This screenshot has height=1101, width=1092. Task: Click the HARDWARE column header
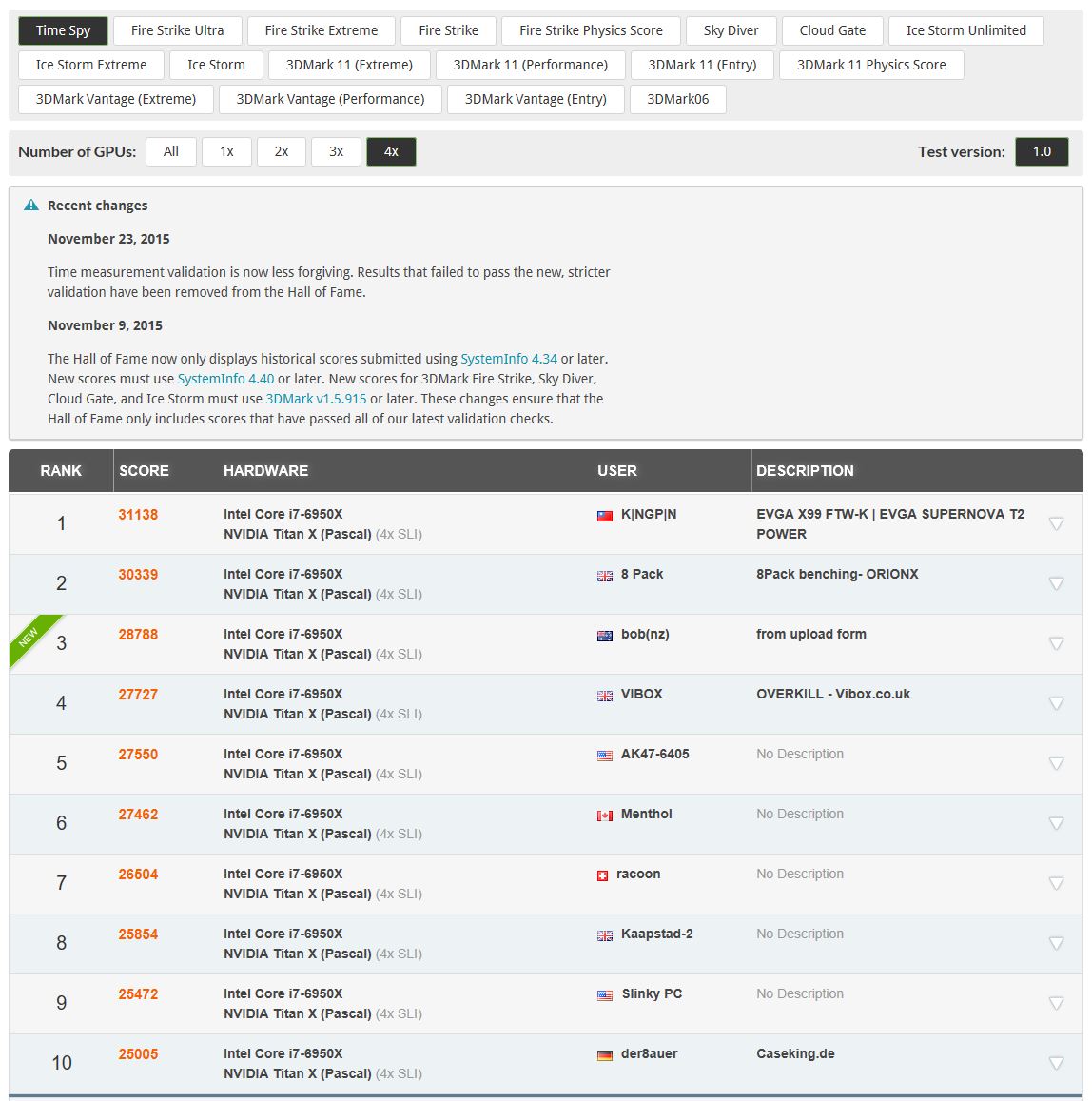coord(266,471)
